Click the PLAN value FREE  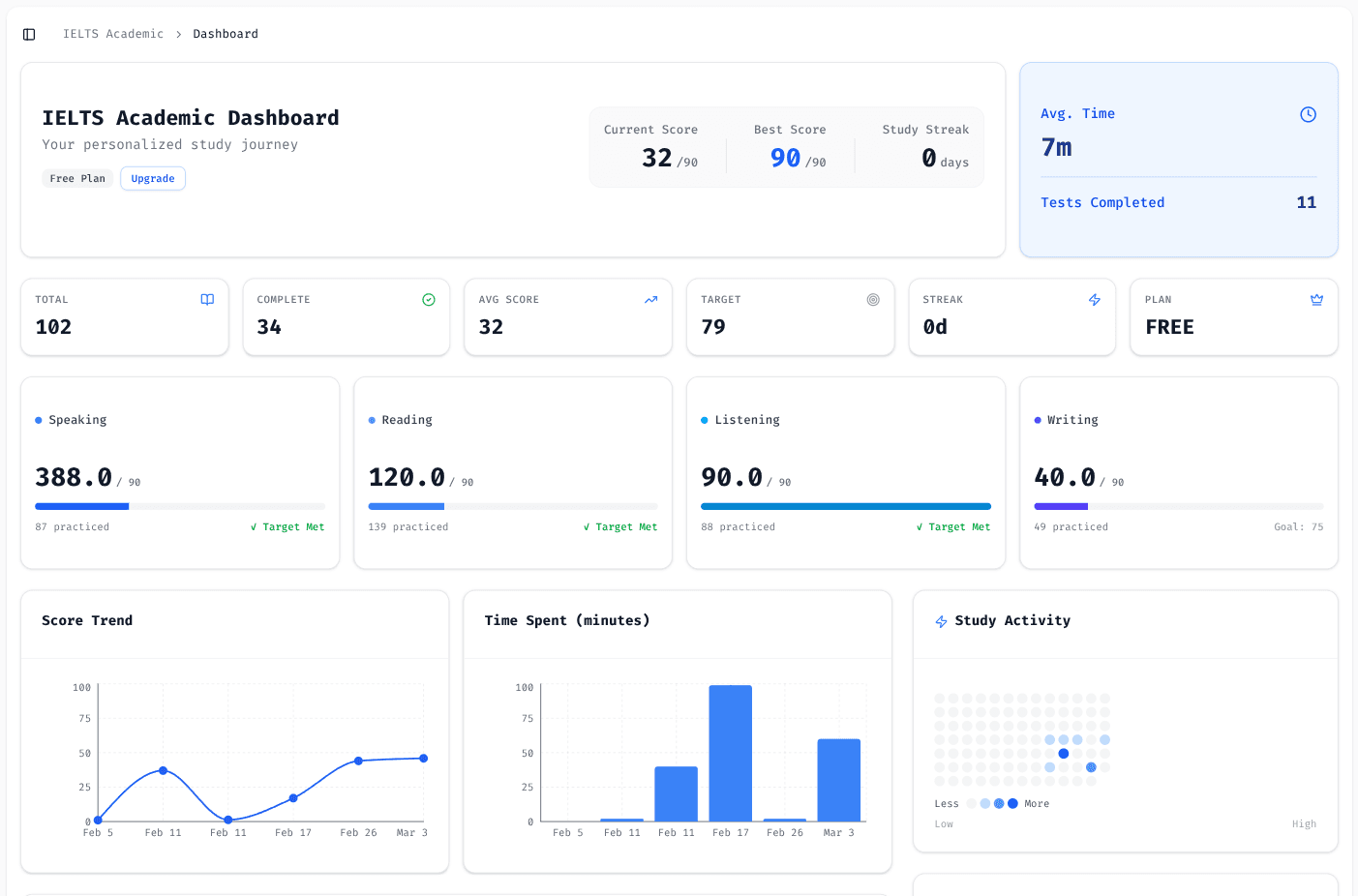click(1169, 327)
